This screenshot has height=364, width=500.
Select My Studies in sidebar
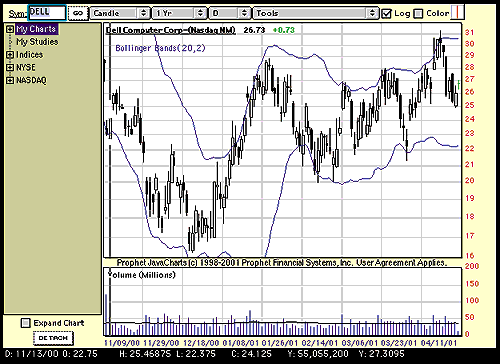(x=37, y=42)
